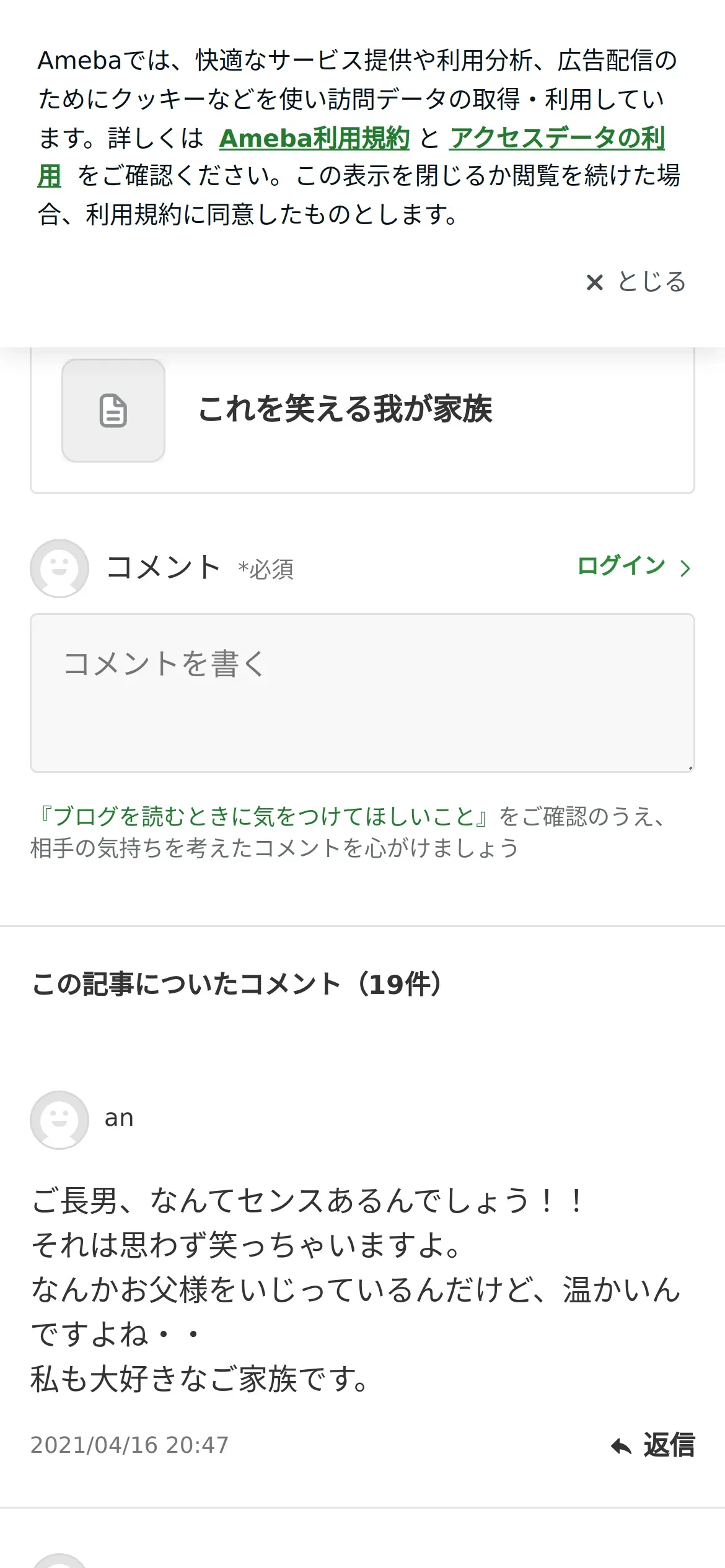Click the profile avatar of commenter an

[59, 1120]
